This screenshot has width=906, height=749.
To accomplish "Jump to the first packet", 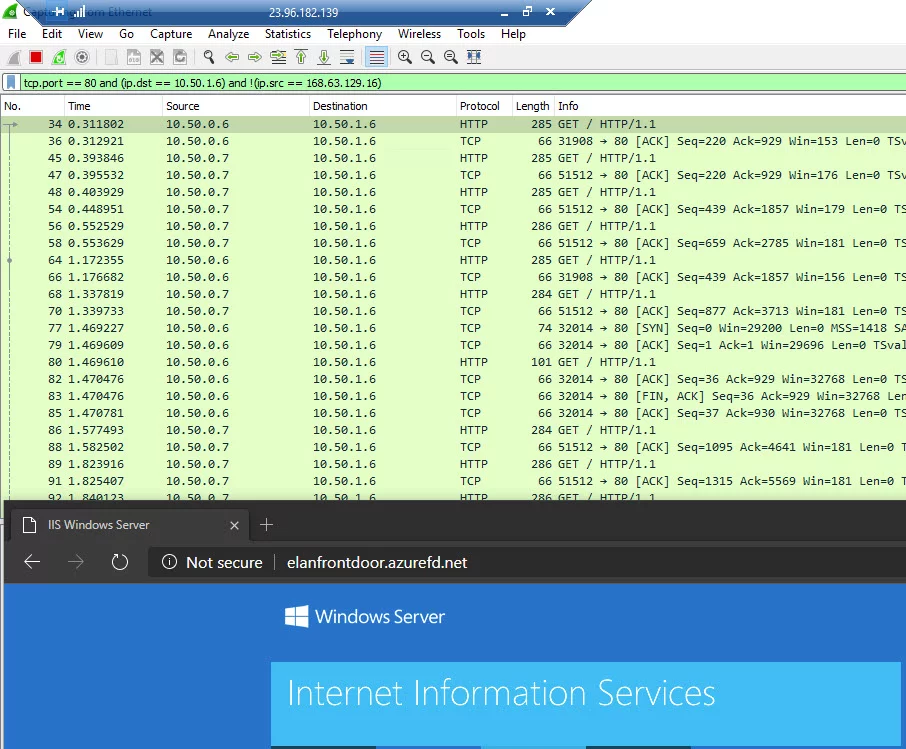I will point(301,57).
